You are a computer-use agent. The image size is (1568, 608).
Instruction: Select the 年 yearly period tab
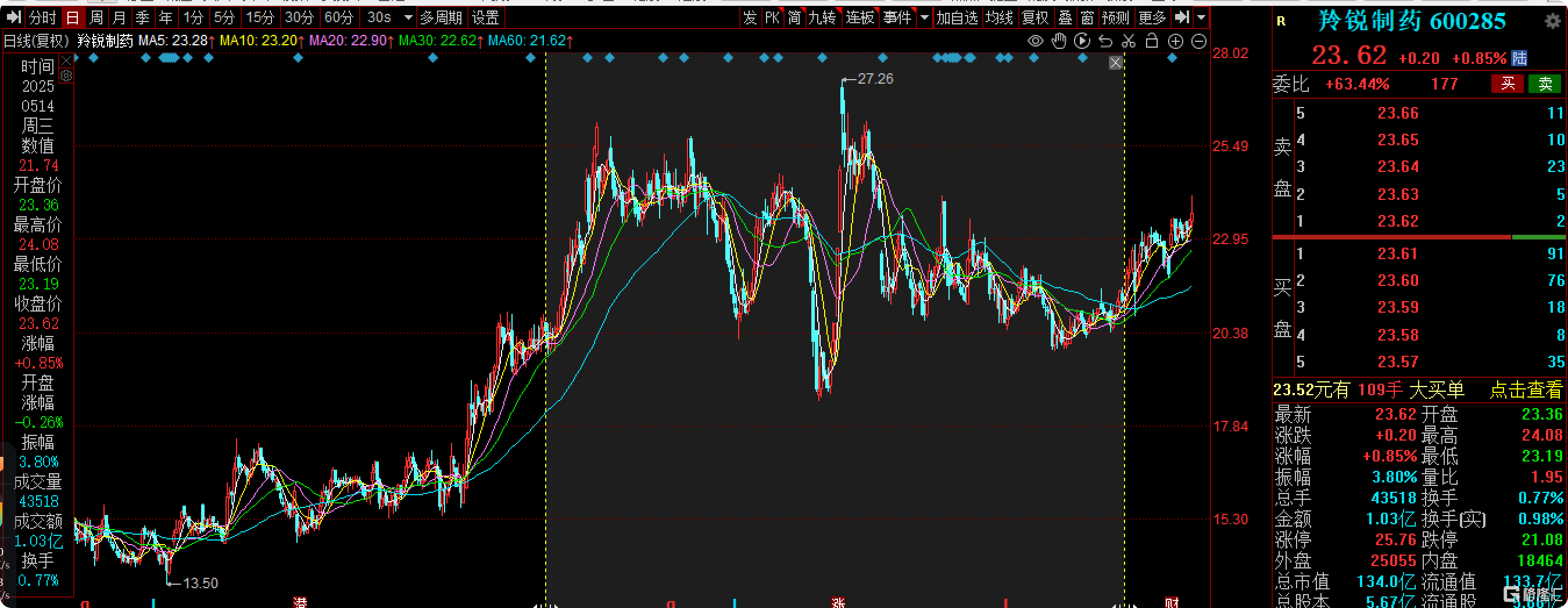[x=166, y=17]
